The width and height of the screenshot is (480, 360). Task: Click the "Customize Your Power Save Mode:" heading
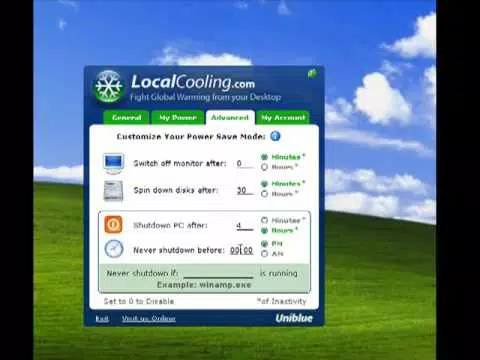(x=191, y=137)
